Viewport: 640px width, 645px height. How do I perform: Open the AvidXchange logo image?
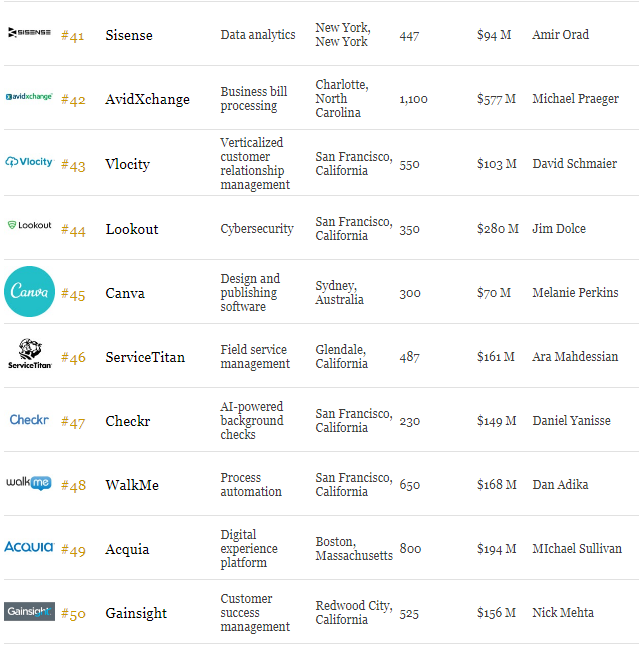29,97
